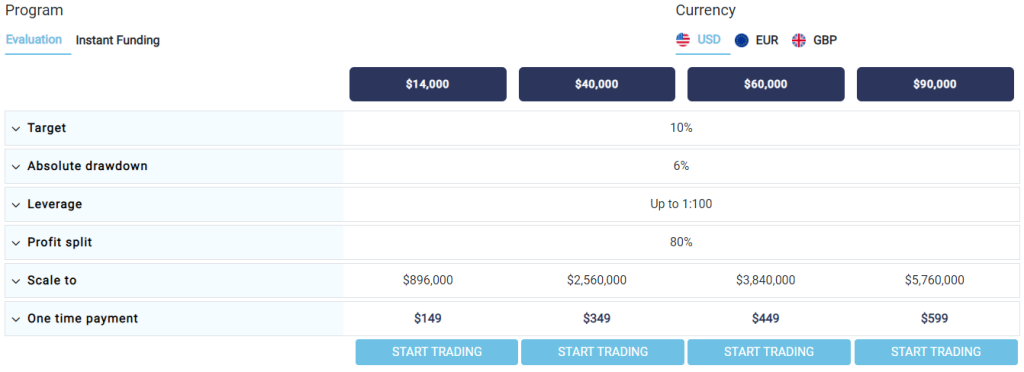Choose GBP as the currency
Image resolution: width=1024 pixels, height=372 pixels.
pyautogui.click(x=825, y=40)
